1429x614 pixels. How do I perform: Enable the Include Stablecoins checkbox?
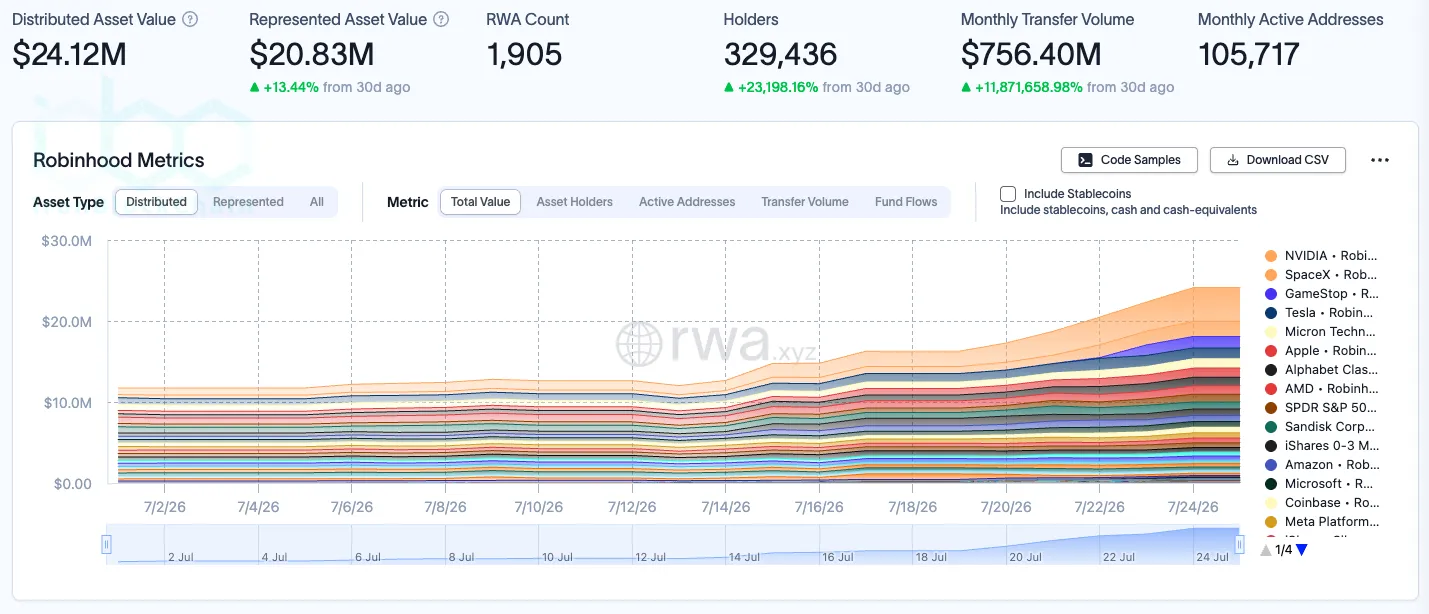1008,194
